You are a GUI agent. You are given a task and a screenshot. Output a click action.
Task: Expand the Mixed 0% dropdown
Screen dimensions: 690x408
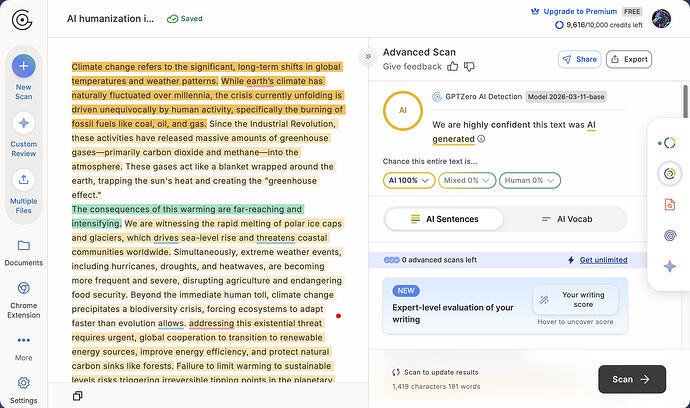click(467, 180)
